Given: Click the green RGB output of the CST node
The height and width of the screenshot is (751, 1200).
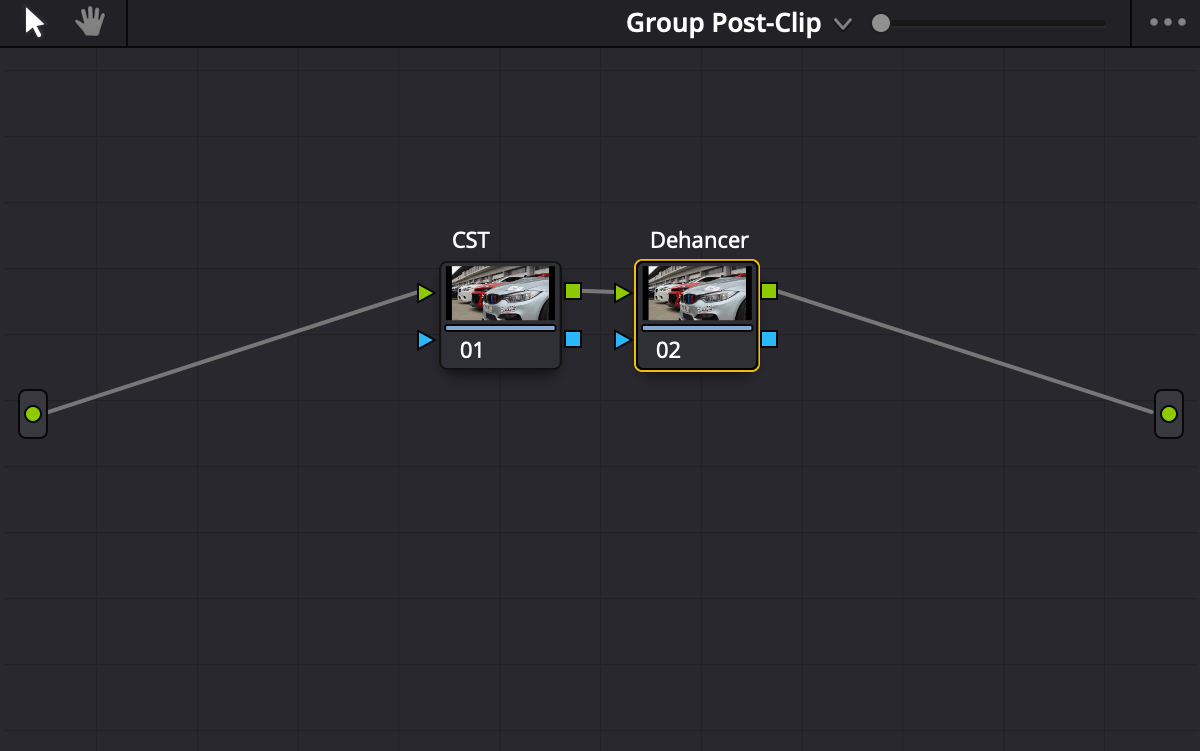Looking at the screenshot, I should pyautogui.click(x=571, y=293).
